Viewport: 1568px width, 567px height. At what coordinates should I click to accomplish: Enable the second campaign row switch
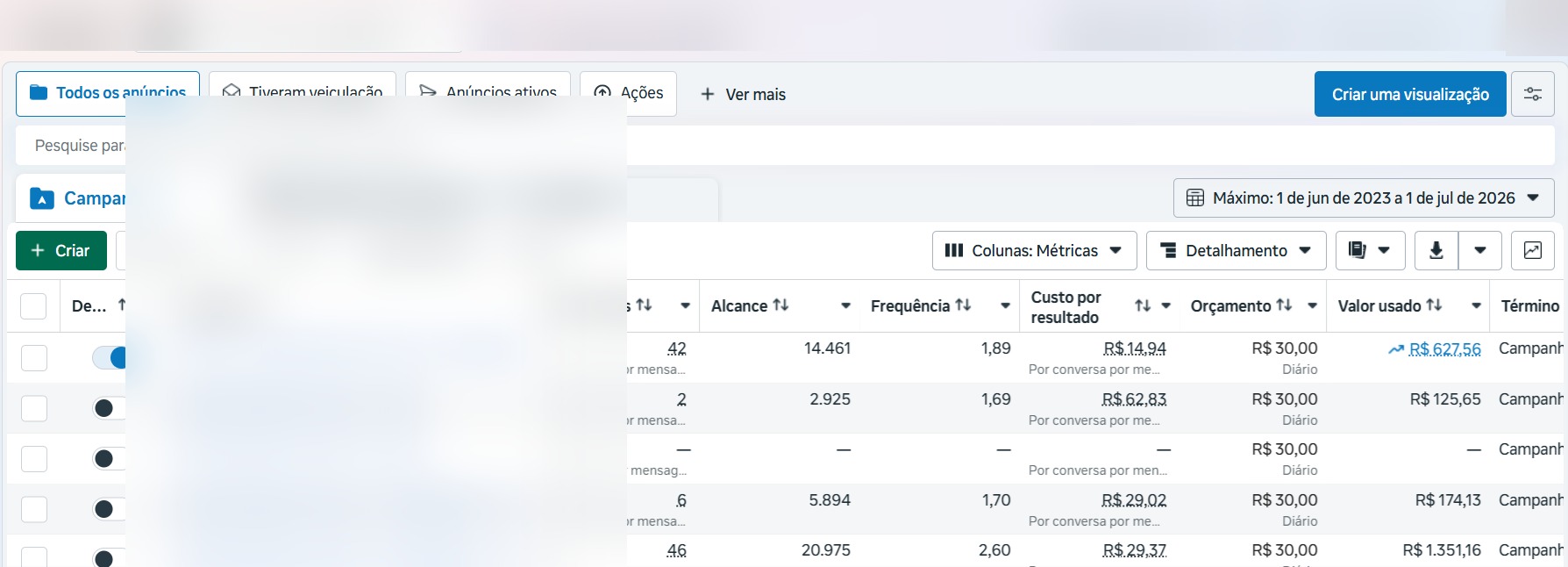110,408
